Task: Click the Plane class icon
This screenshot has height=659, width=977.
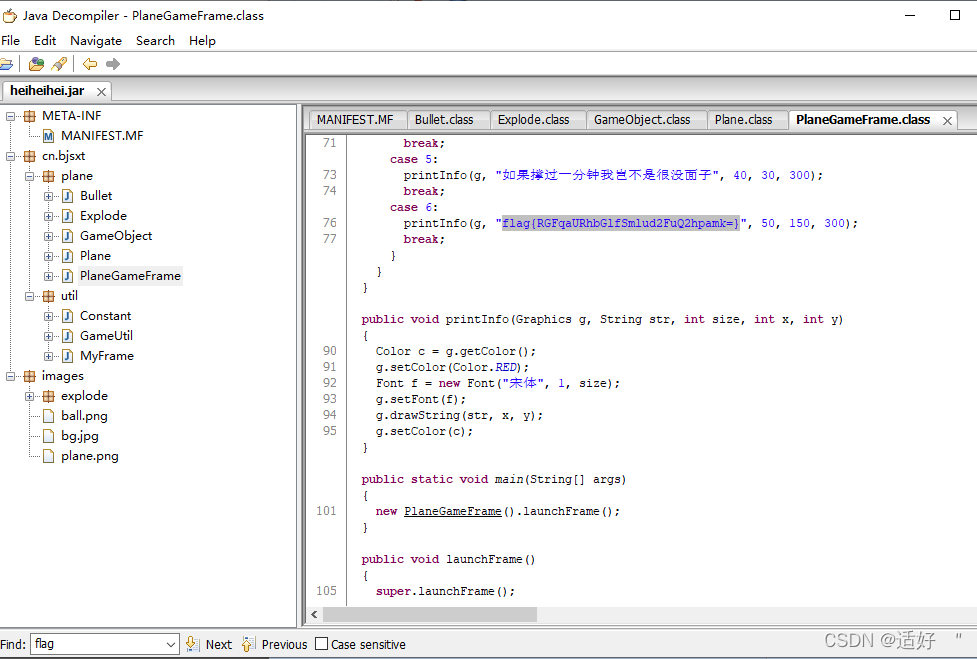Action: pos(67,255)
